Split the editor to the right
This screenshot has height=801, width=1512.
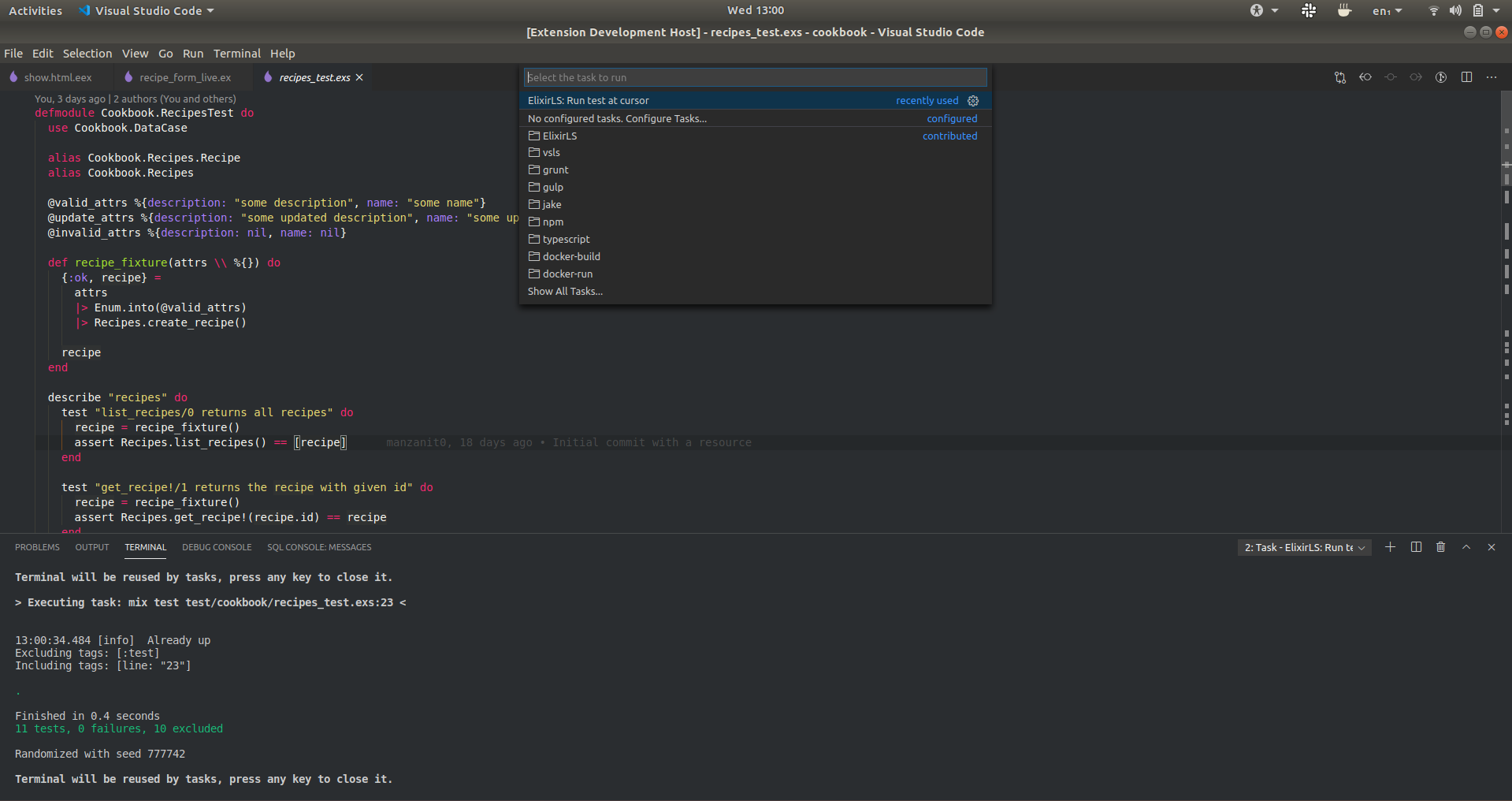pyautogui.click(x=1466, y=77)
